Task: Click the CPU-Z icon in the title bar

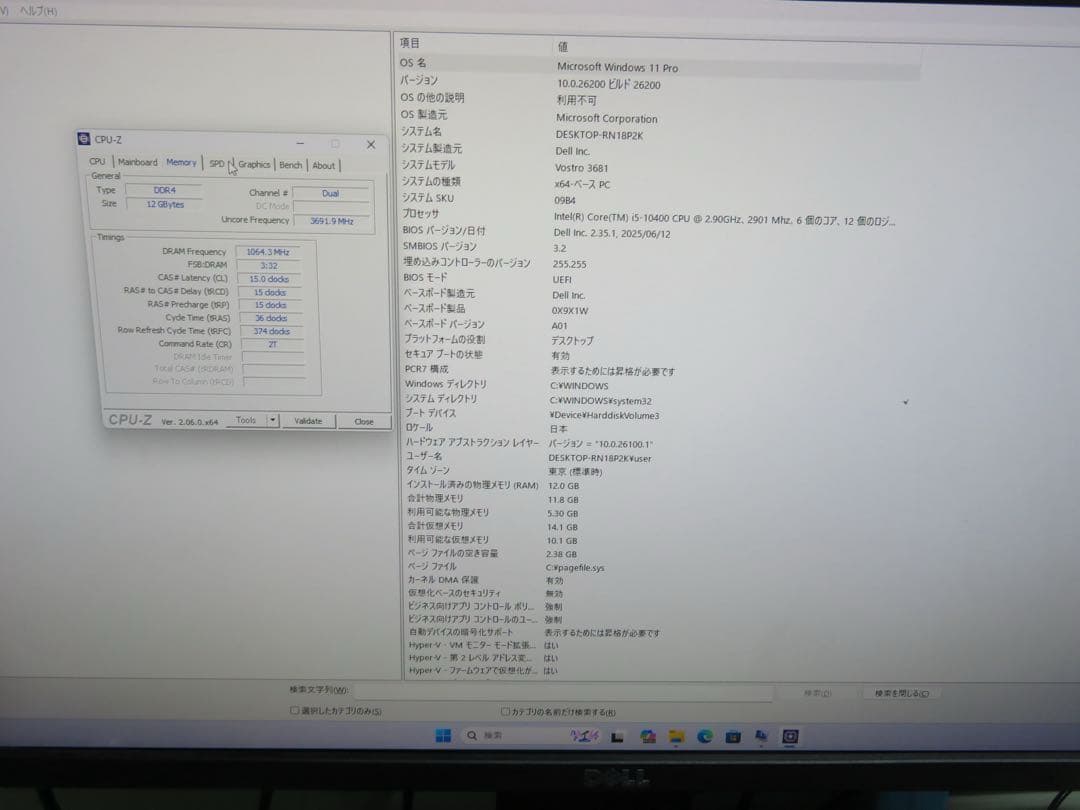Action: [x=84, y=140]
